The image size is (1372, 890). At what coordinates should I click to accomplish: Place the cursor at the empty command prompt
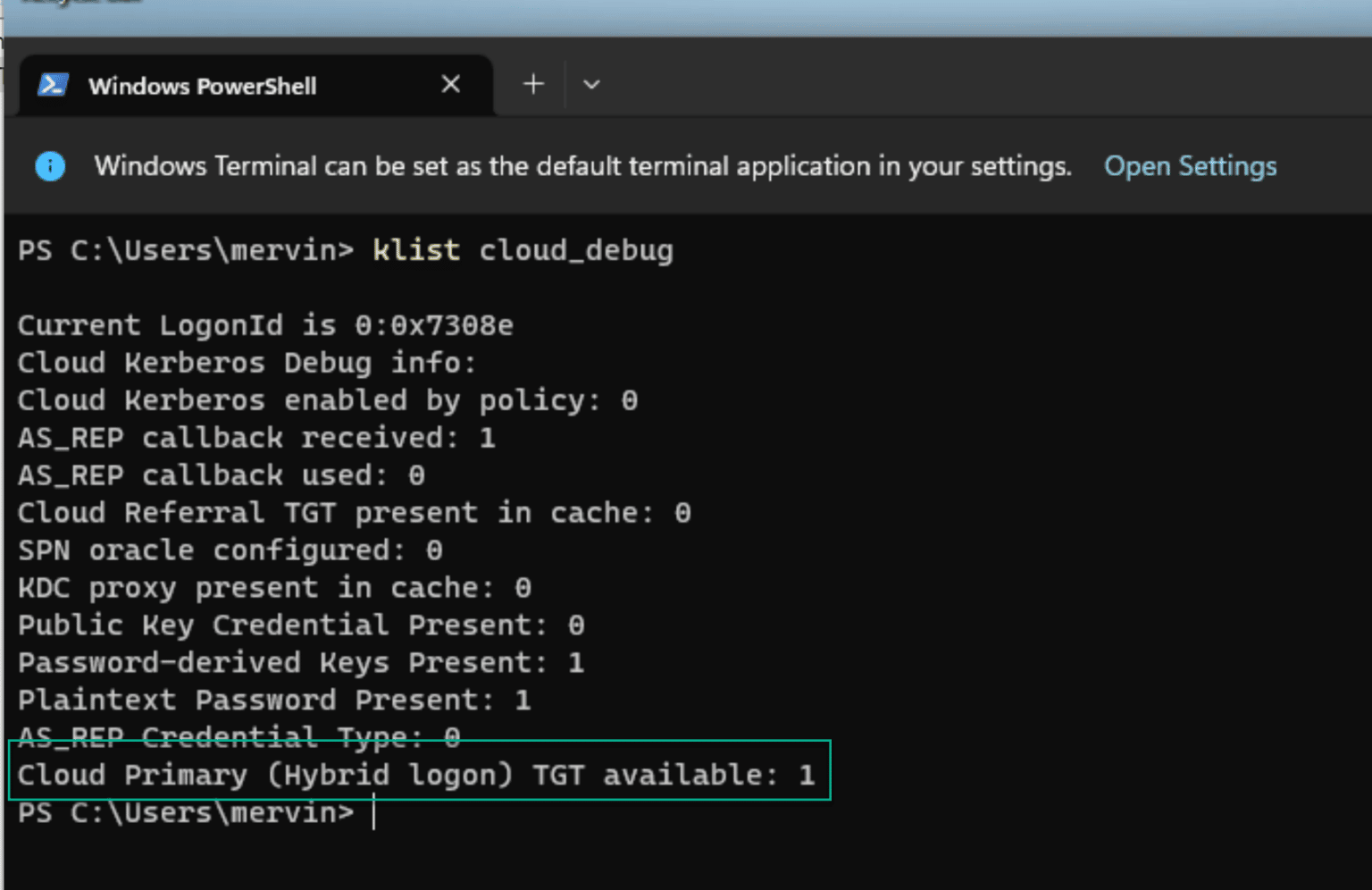click(x=373, y=812)
